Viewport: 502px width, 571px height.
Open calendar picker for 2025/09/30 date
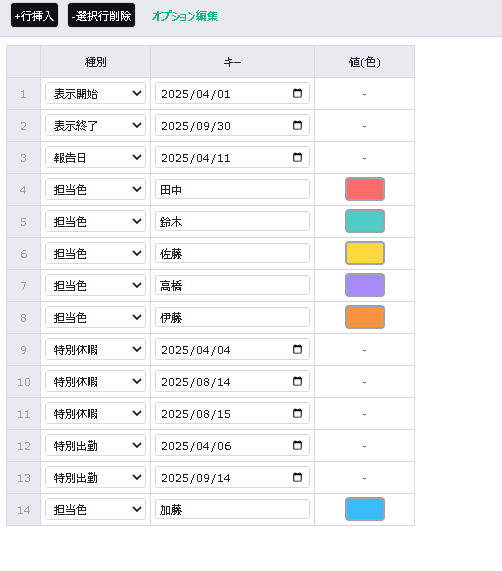[297, 125]
